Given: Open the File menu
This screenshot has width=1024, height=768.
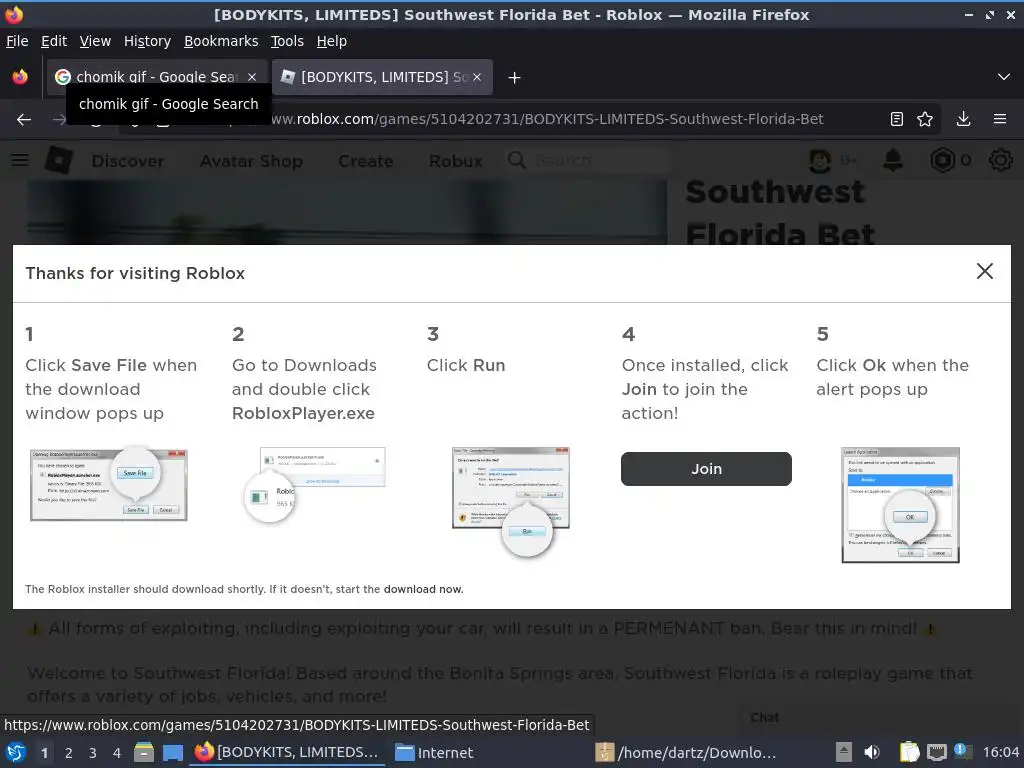Looking at the screenshot, I should point(17,41).
